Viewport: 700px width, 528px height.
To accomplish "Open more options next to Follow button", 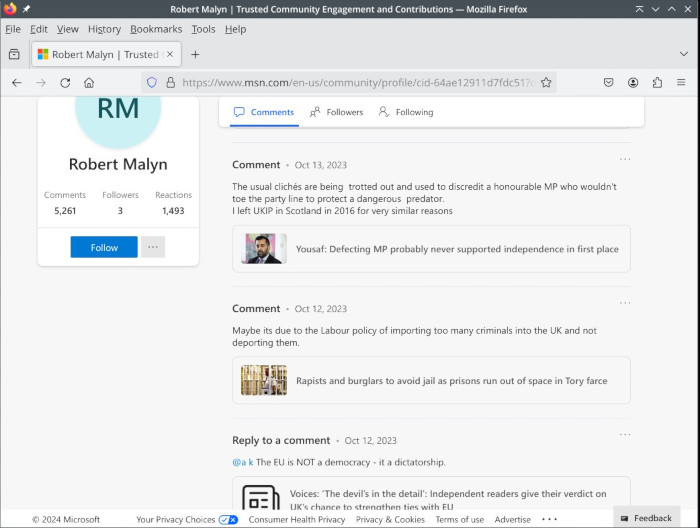I will tap(153, 247).
